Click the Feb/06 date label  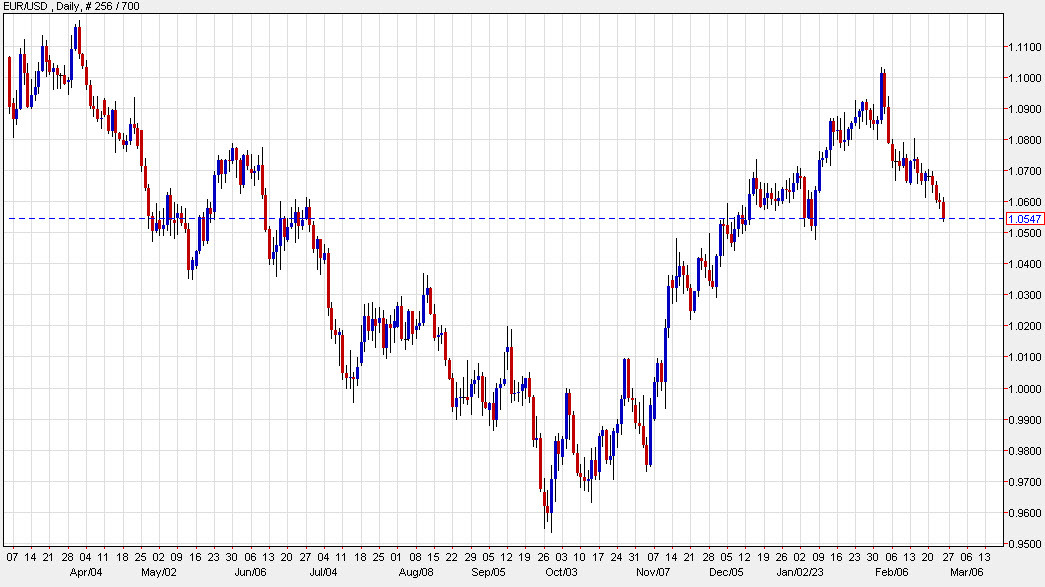892,572
